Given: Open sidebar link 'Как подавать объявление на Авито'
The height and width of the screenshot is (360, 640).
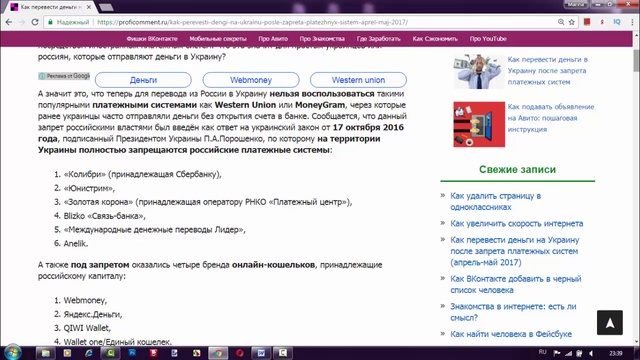Looking at the screenshot, I should [x=551, y=118].
